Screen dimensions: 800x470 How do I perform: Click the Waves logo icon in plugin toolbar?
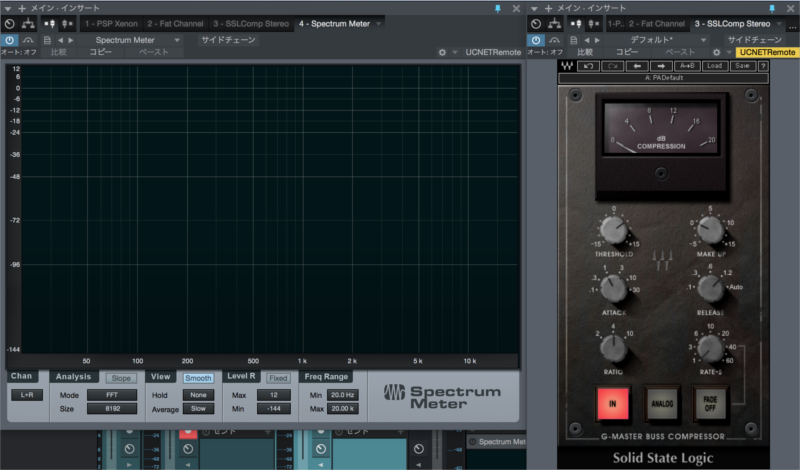[x=567, y=66]
